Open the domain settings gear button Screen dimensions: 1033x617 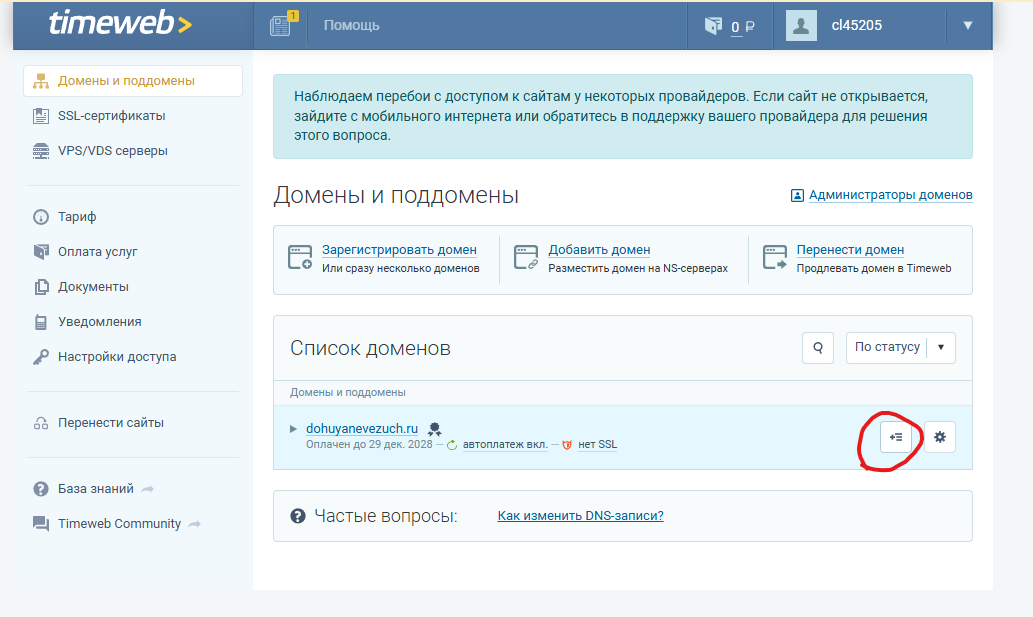(939, 437)
